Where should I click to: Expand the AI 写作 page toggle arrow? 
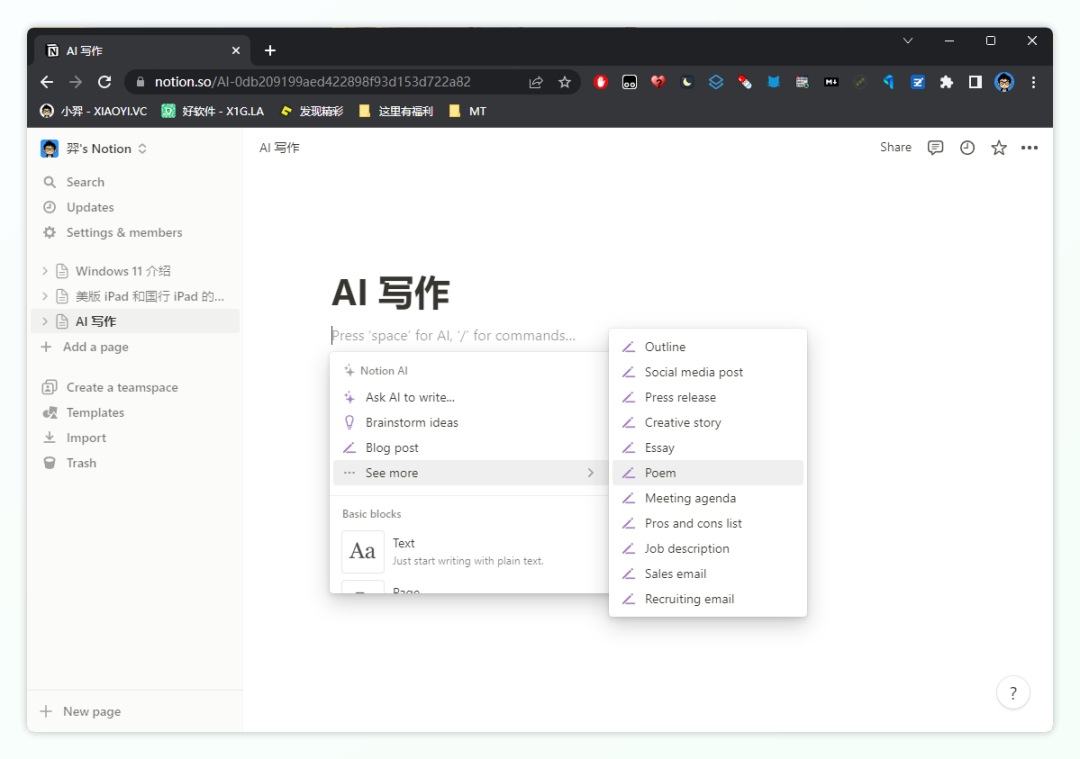pyautogui.click(x=45, y=321)
